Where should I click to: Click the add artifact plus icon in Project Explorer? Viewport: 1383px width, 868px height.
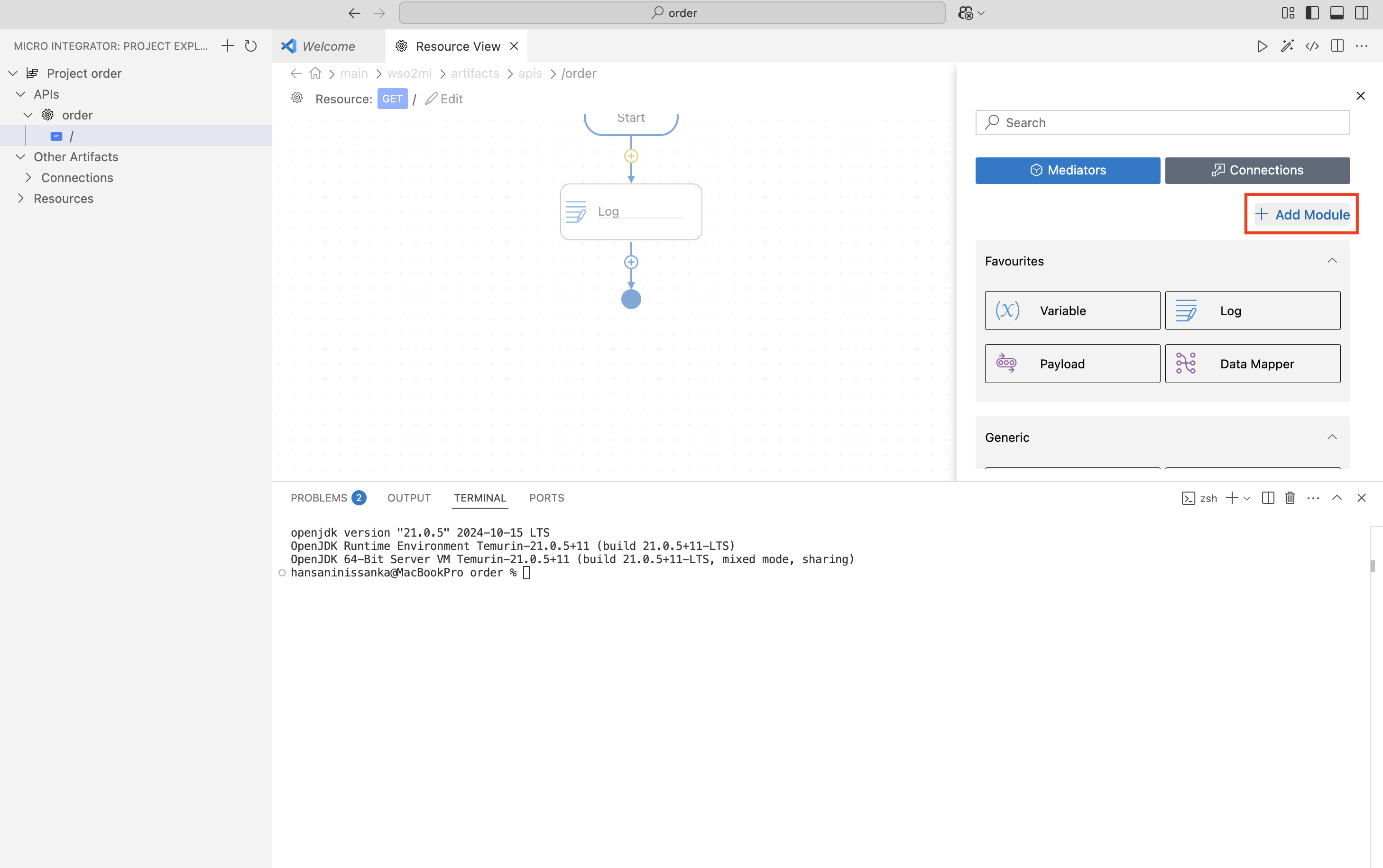point(228,46)
